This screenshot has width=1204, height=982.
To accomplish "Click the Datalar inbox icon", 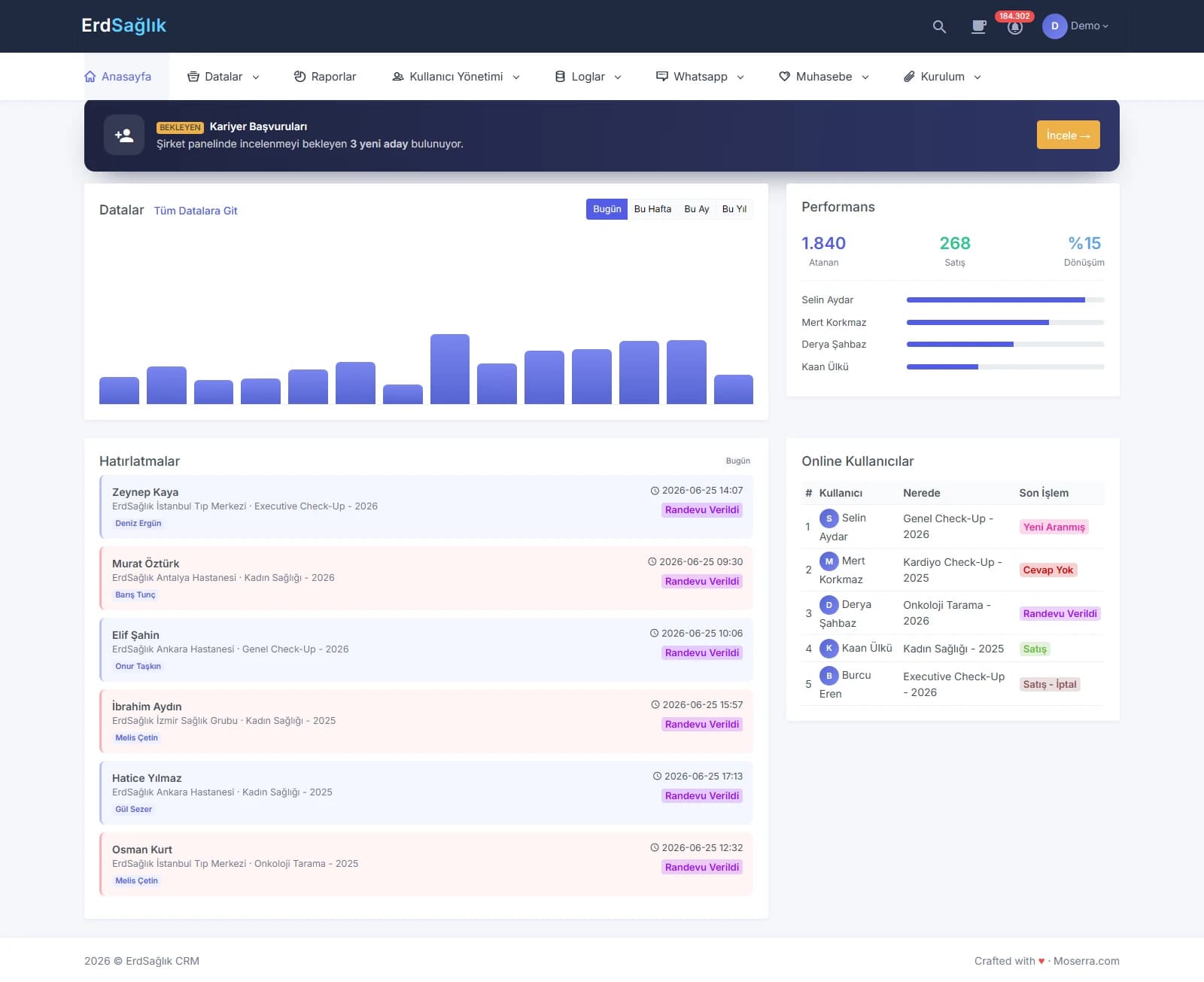I will click(x=193, y=77).
